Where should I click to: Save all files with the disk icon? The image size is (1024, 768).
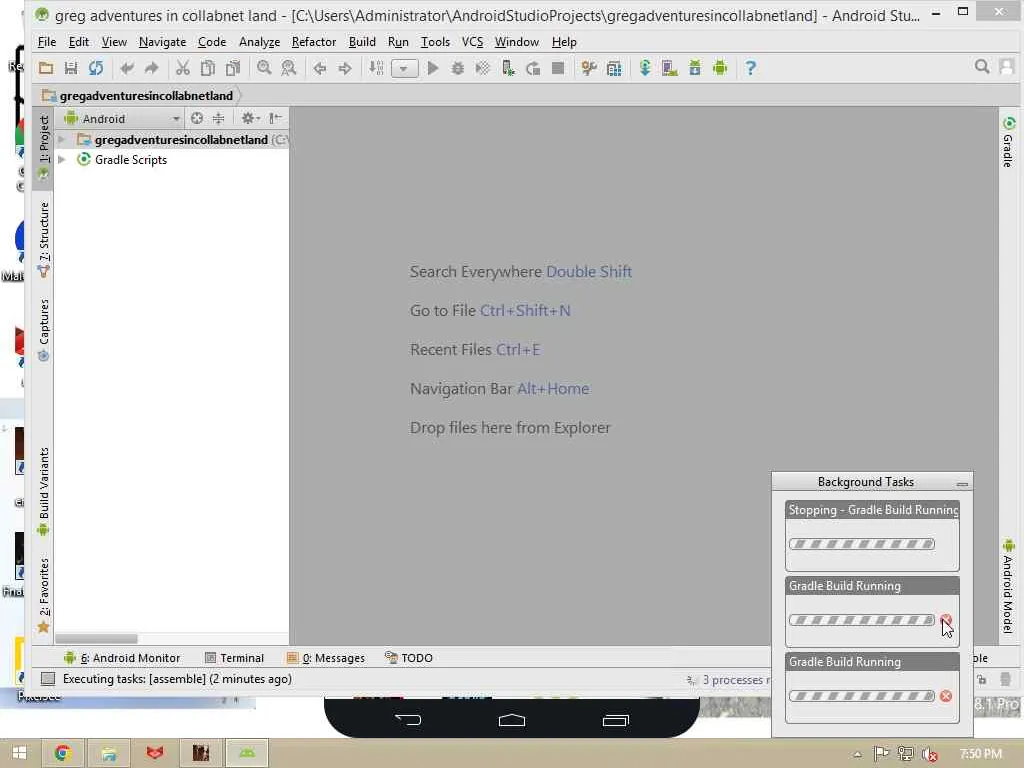pos(71,68)
